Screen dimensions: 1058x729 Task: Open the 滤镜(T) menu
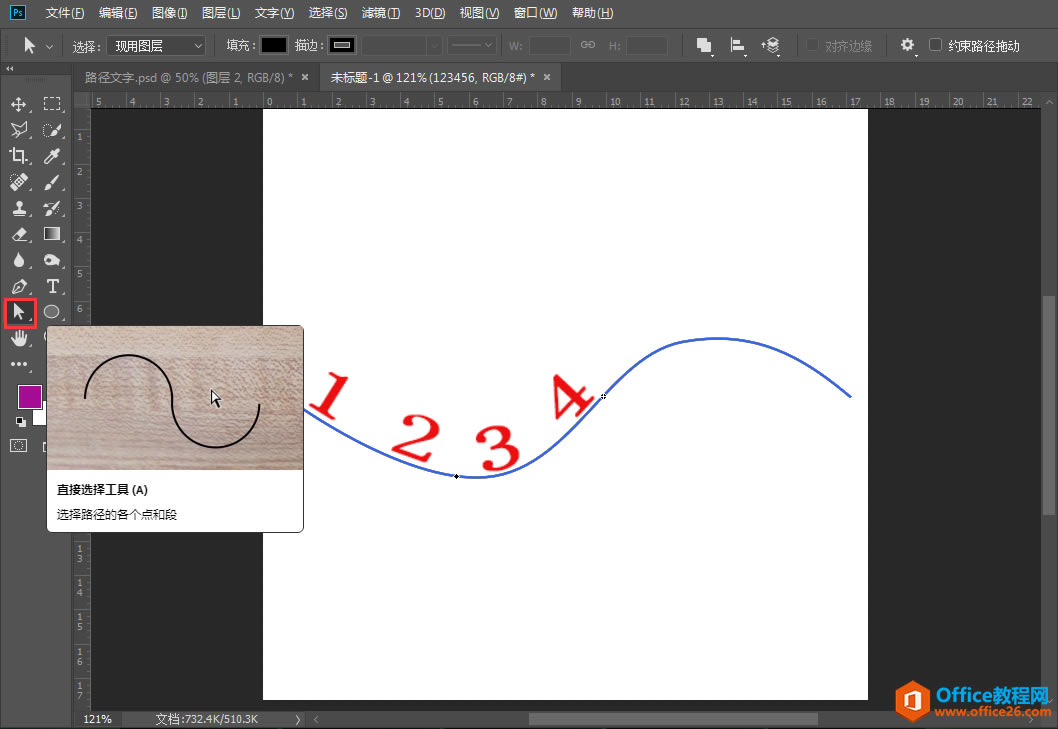(x=381, y=13)
